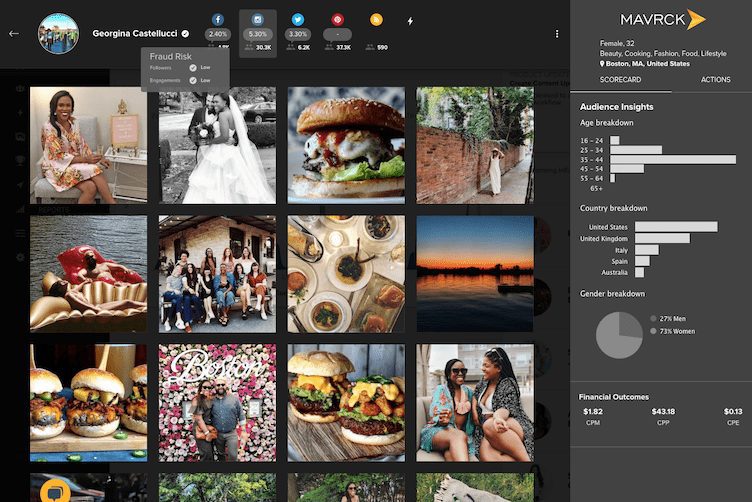
Task: Open the overhead table of dishes photo
Action: [x=346, y=274]
